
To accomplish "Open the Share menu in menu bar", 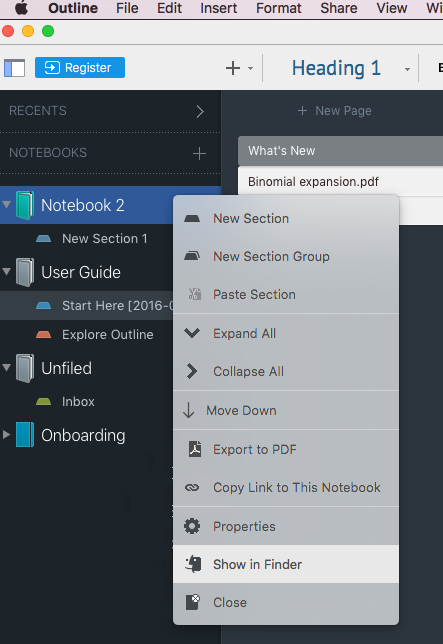I will pos(339,8).
